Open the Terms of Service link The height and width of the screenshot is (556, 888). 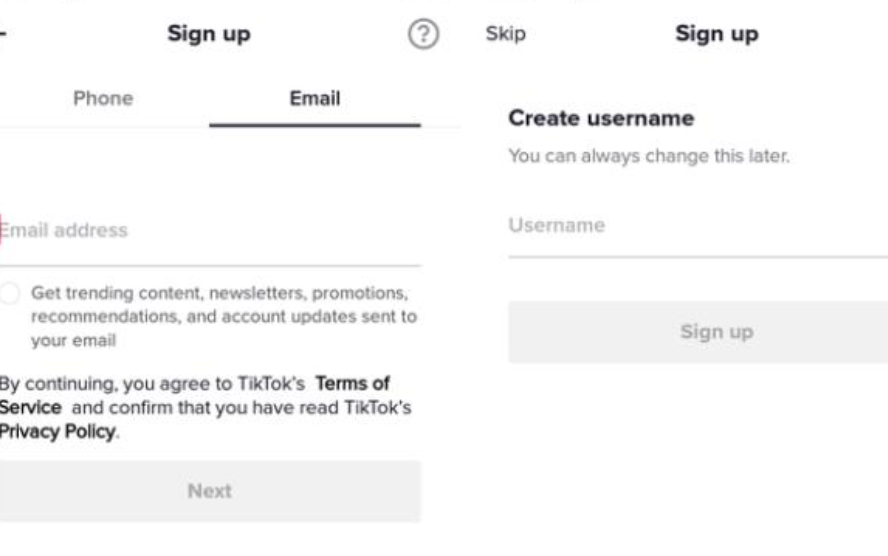(353, 383)
